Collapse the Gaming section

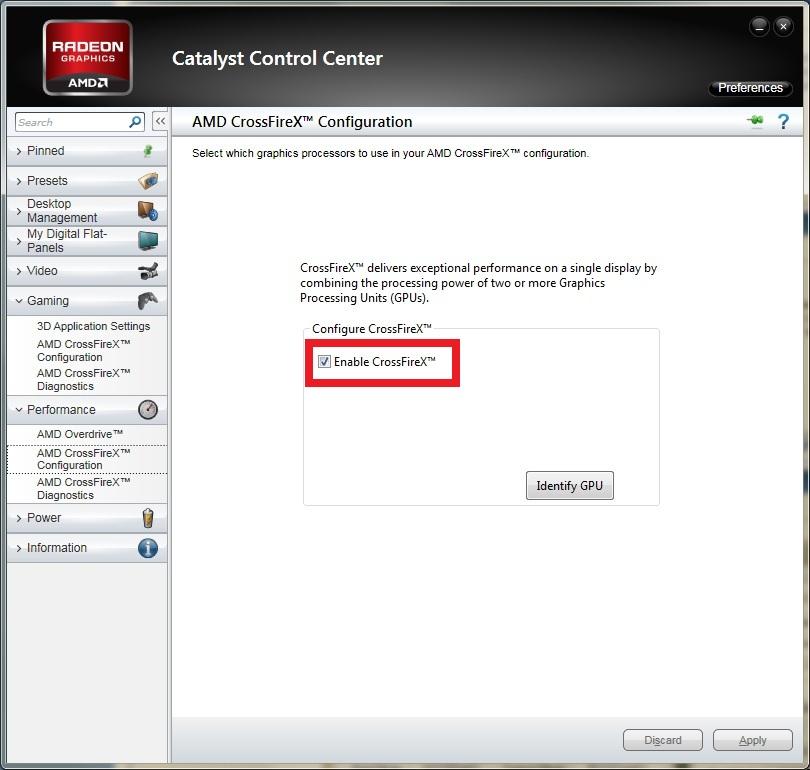(87, 301)
